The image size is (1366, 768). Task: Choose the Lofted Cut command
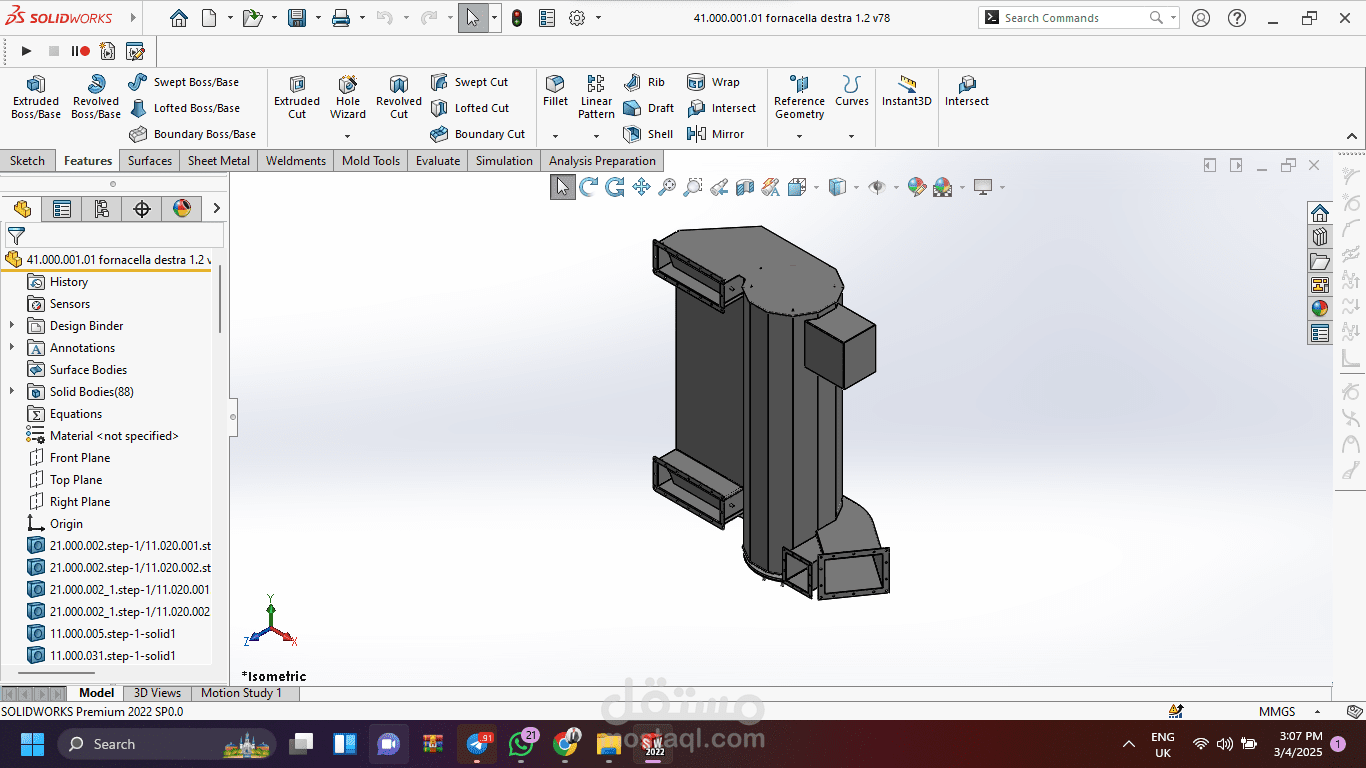[470, 108]
